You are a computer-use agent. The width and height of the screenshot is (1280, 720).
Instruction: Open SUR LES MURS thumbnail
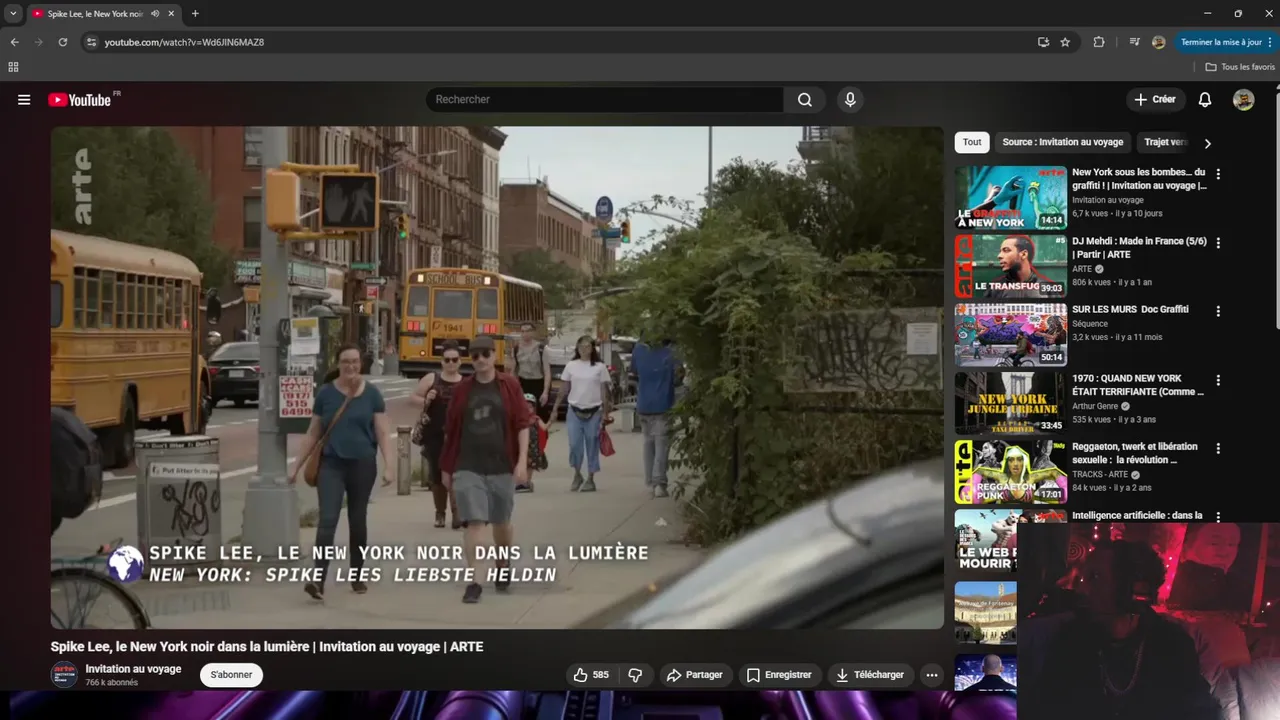click(x=1010, y=334)
